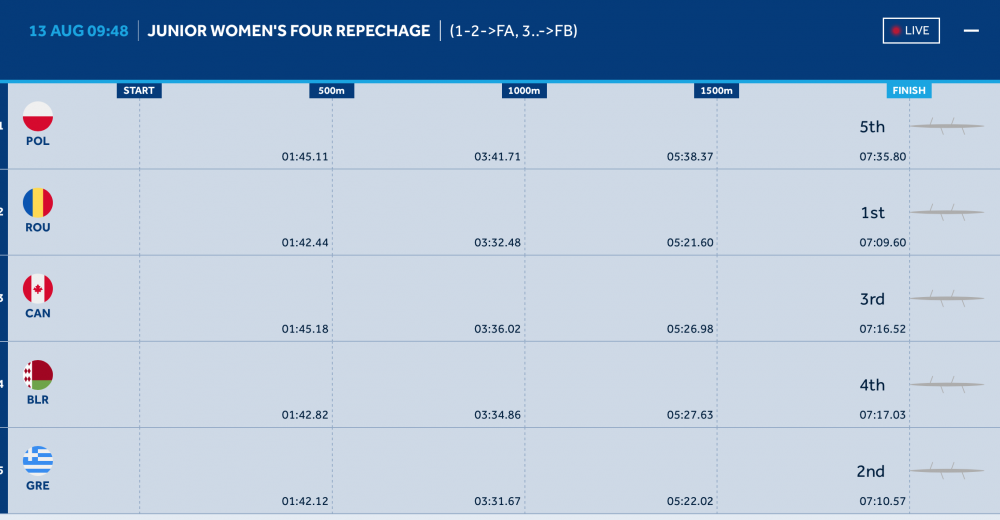Select Romania's boat icon at finish

946,212
